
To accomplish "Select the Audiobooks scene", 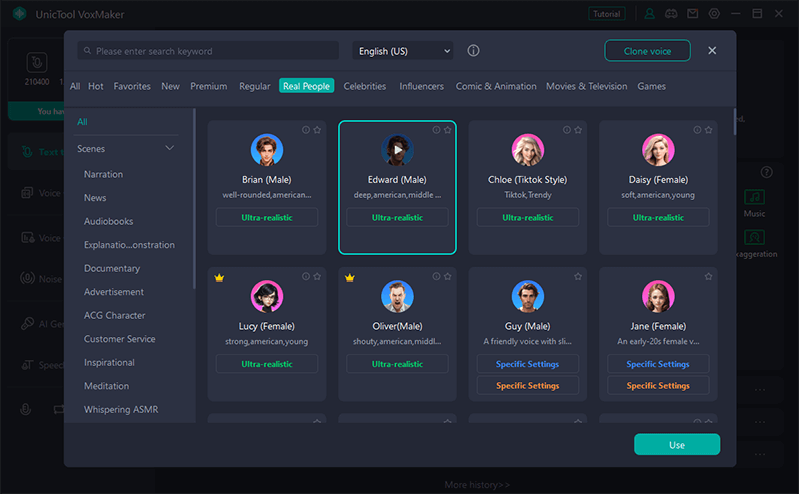I will (109, 221).
